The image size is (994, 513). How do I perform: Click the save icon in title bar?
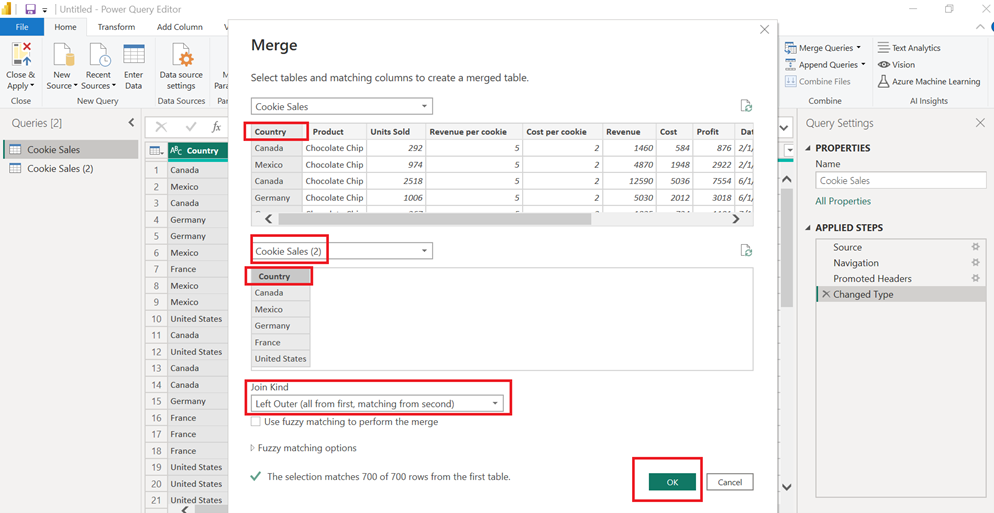(x=30, y=10)
